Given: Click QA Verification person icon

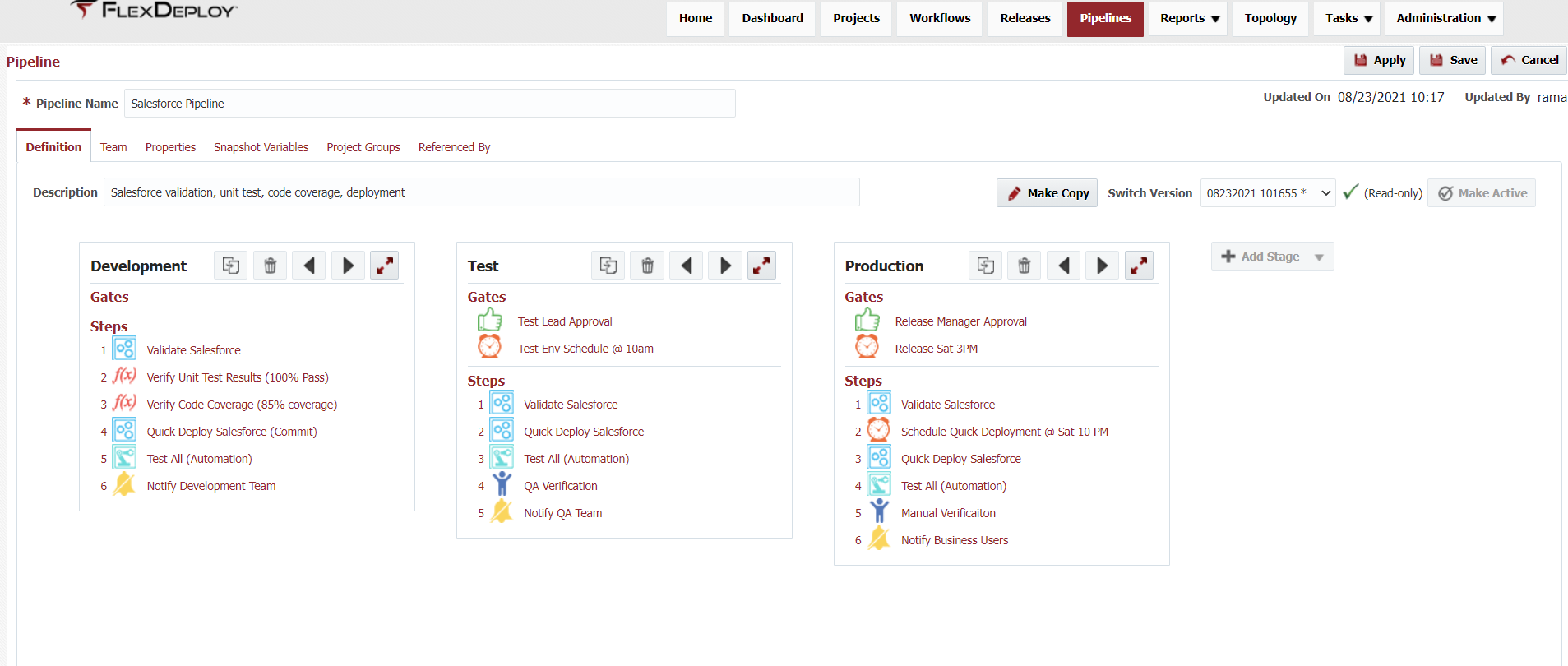Looking at the screenshot, I should coord(502,483).
